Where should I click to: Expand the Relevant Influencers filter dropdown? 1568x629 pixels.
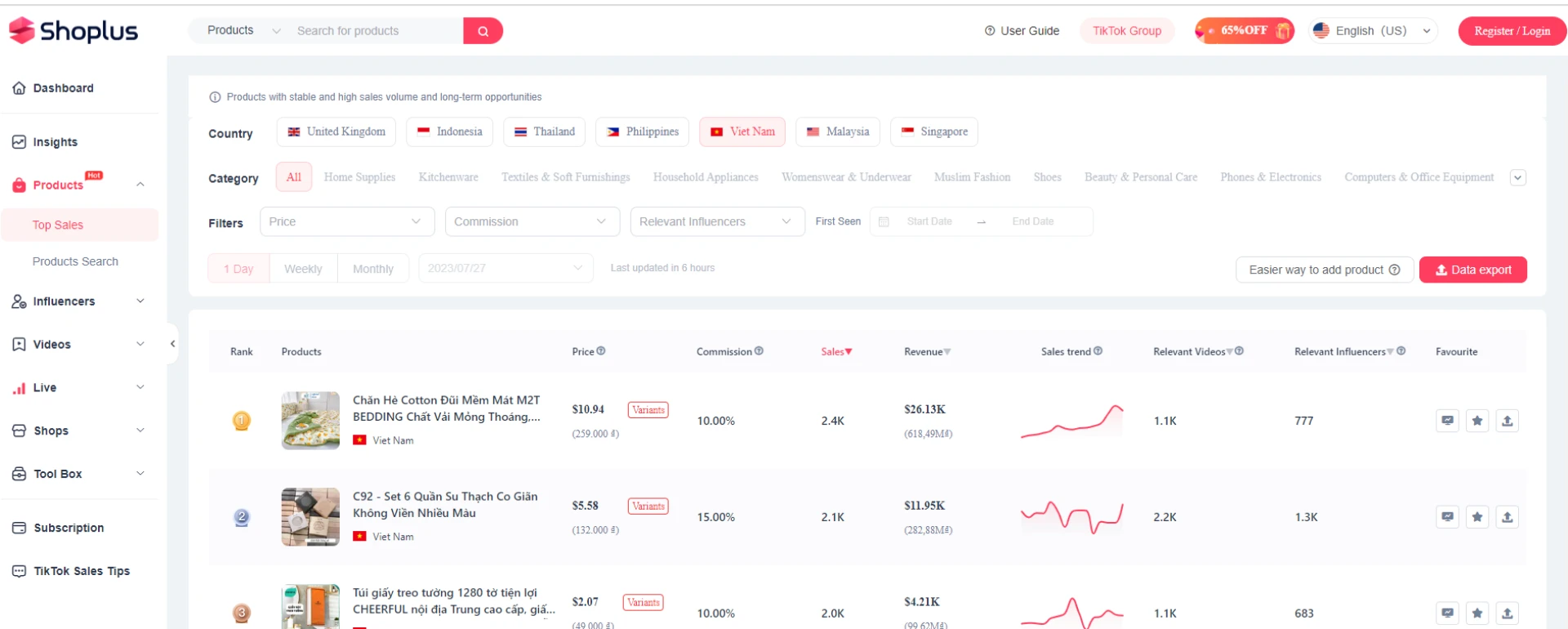coord(714,221)
